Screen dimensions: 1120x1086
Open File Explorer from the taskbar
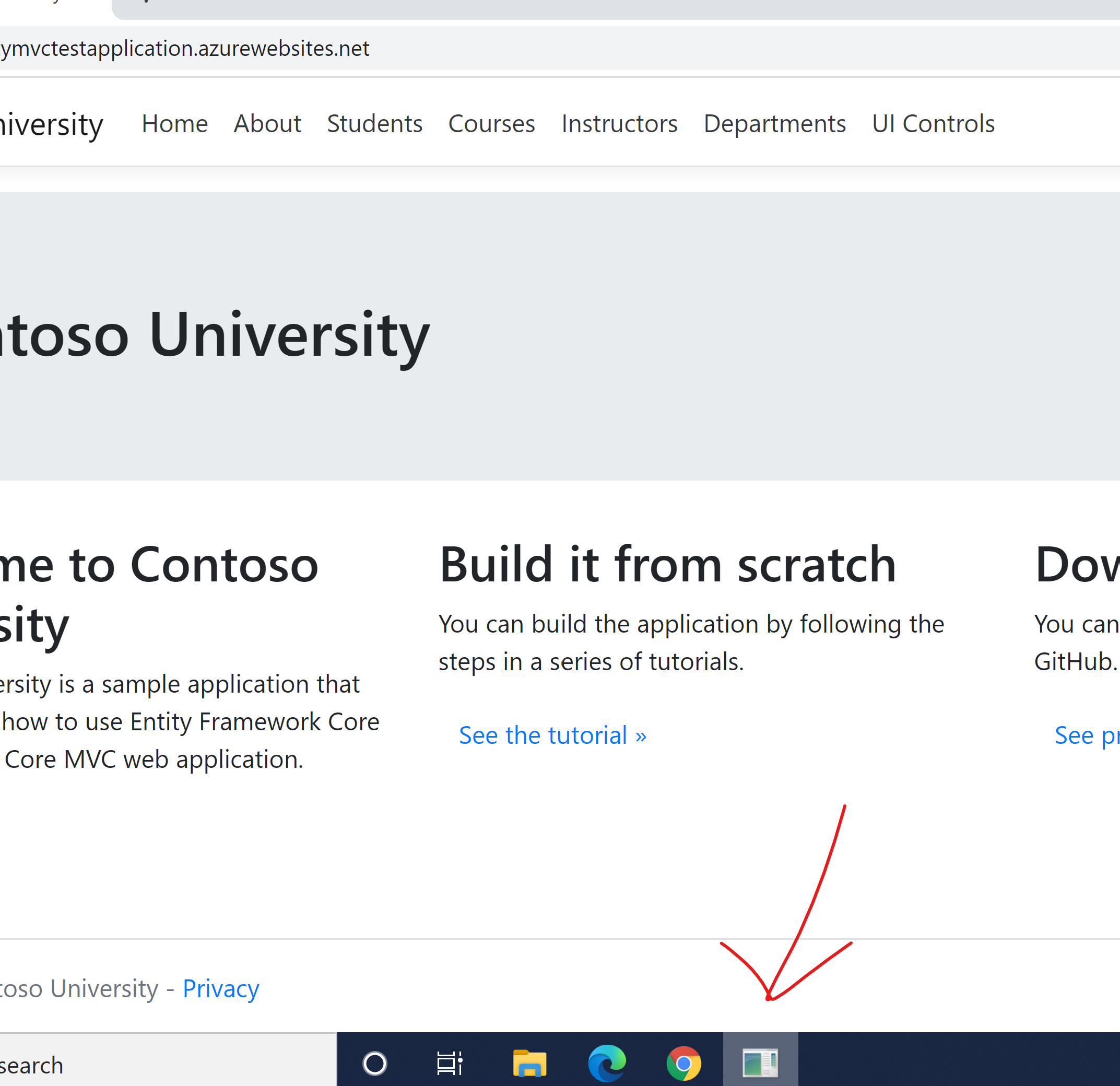529,1064
